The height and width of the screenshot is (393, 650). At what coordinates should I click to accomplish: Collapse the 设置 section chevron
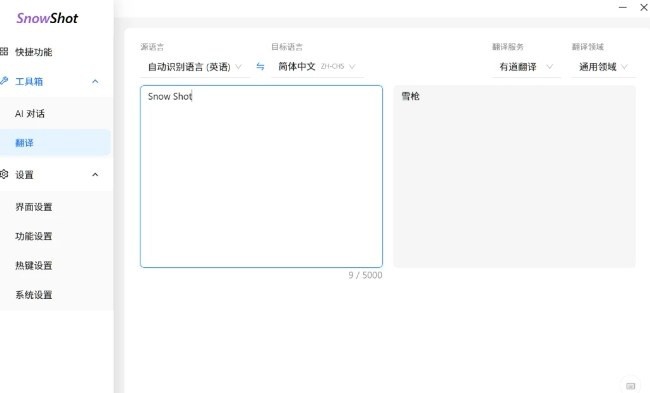click(x=95, y=175)
